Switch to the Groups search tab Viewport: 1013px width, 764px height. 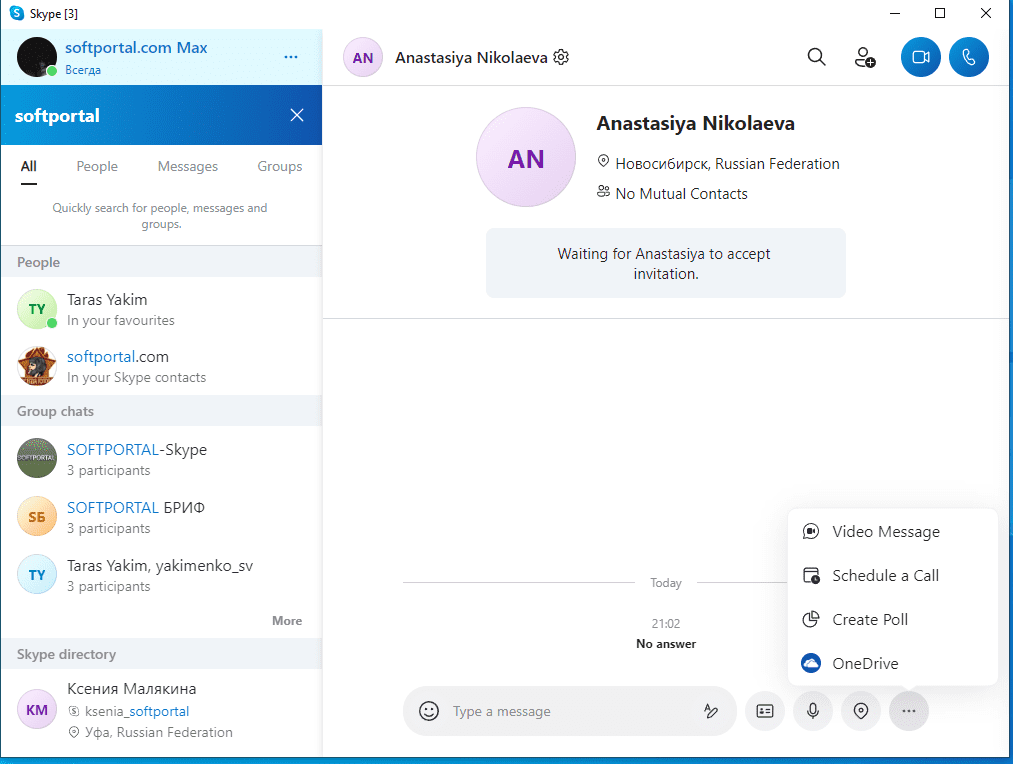[280, 166]
